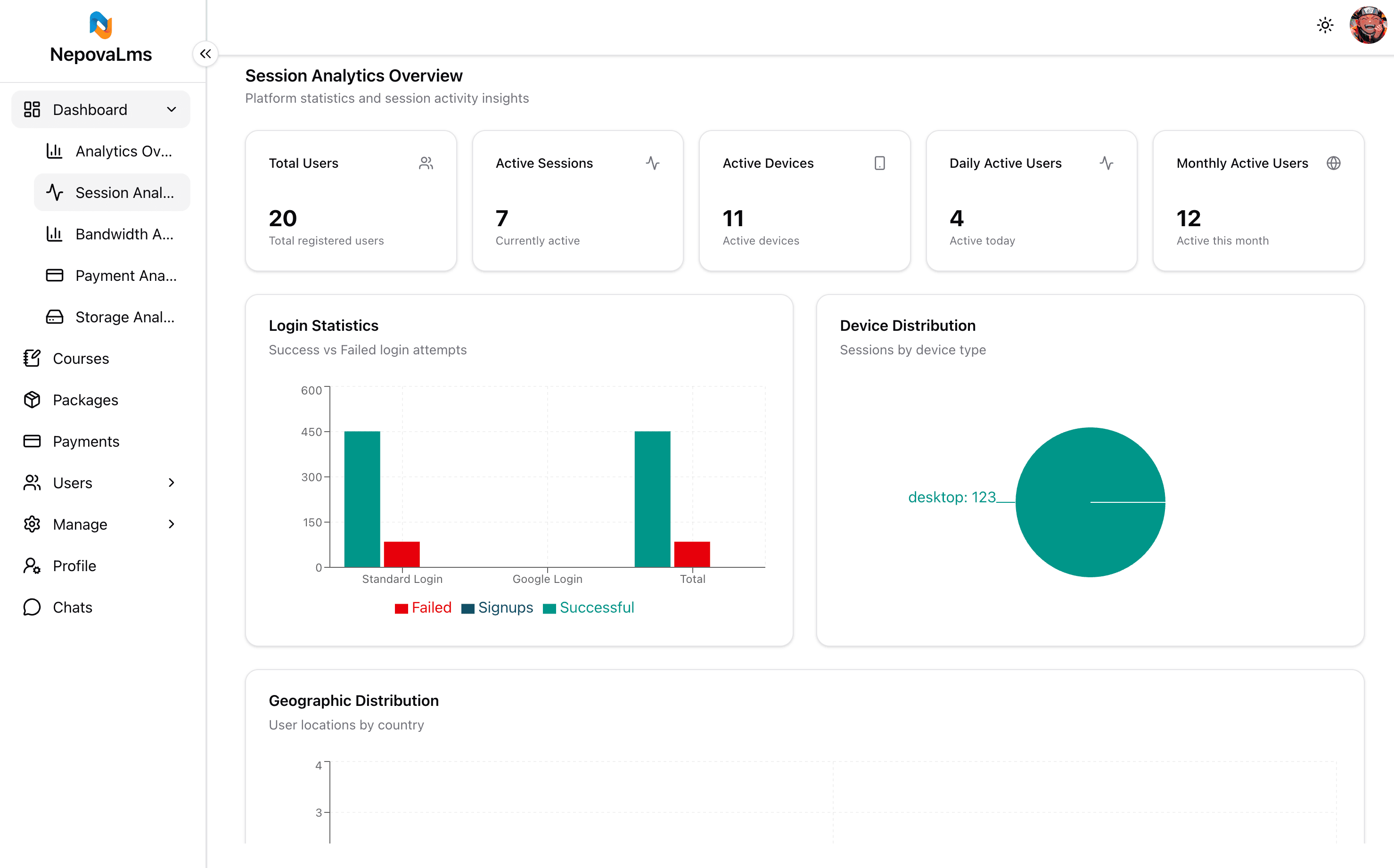
Task: Click the Monthly Active Users value 12
Action: [x=1189, y=218]
